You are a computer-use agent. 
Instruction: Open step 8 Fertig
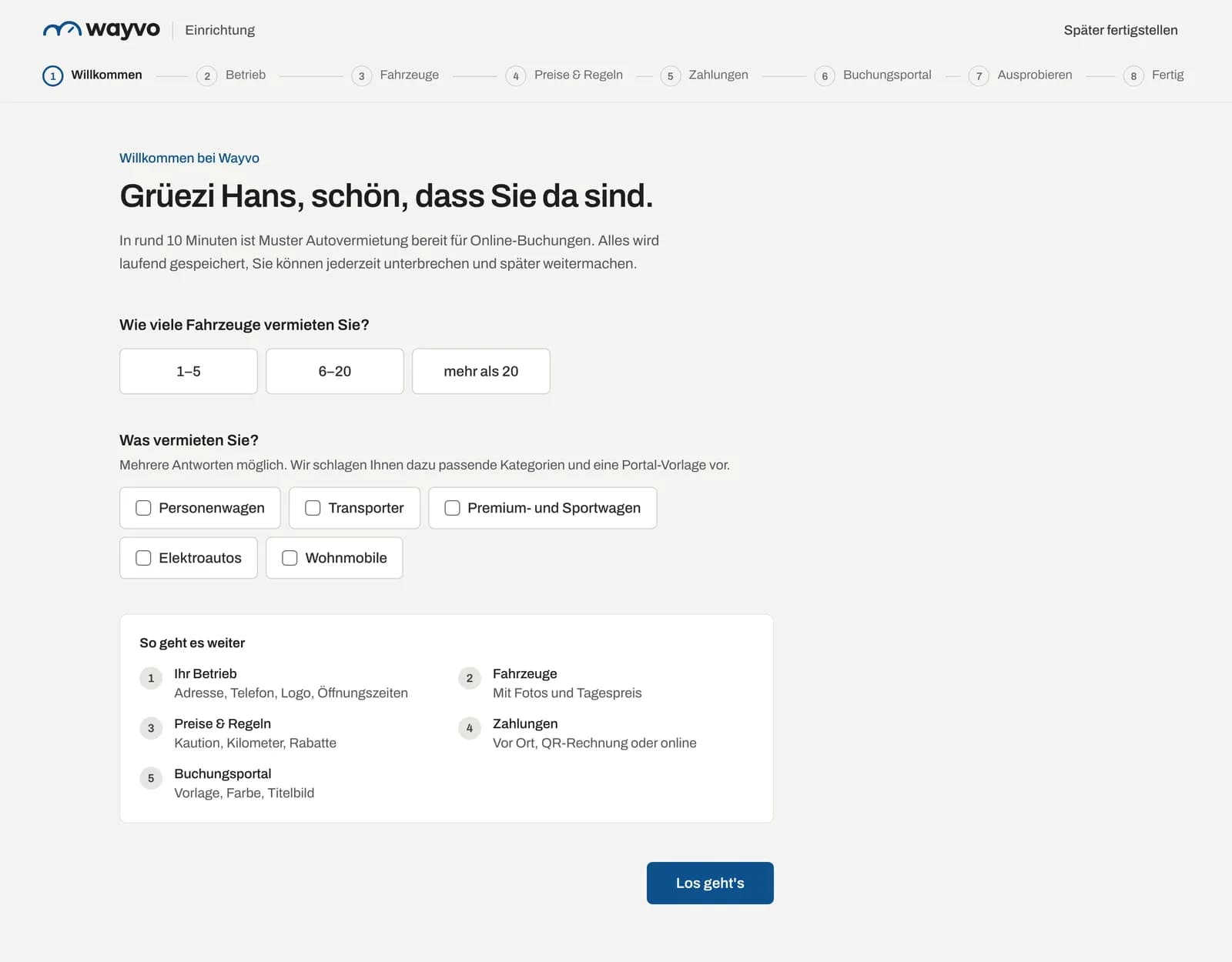1153,75
